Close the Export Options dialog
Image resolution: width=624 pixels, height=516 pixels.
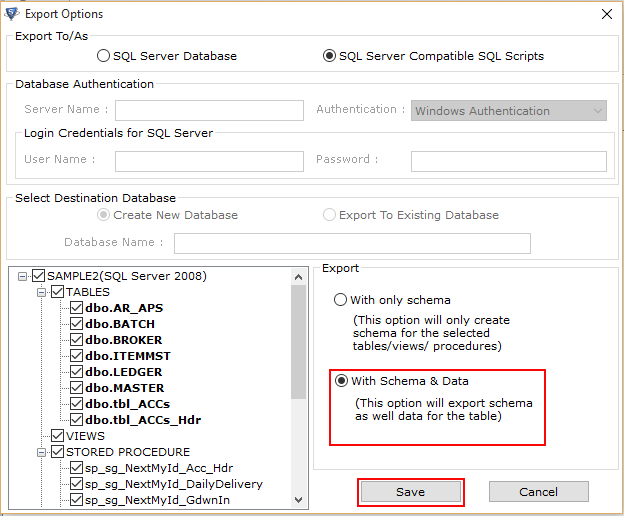pyautogui.click(x=607, y=14)
